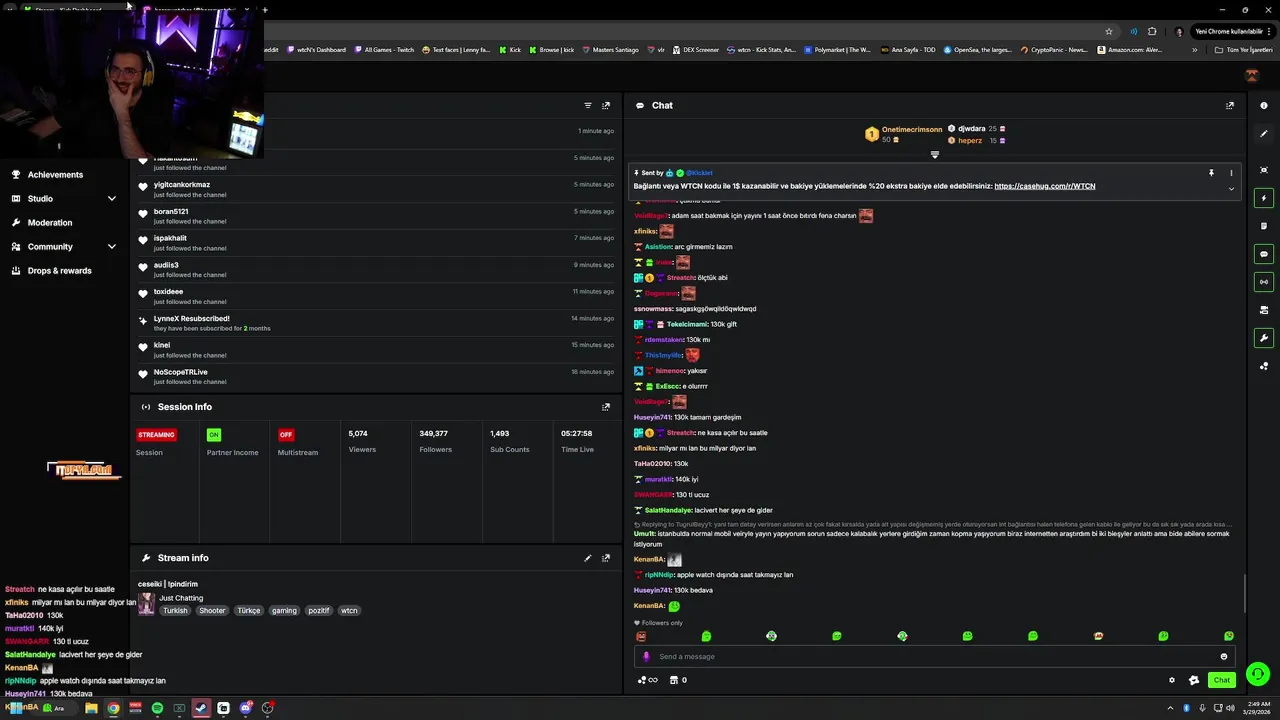Screen dimensions: 1280x720
Task: Click the Send a message field
Action: 935,657
